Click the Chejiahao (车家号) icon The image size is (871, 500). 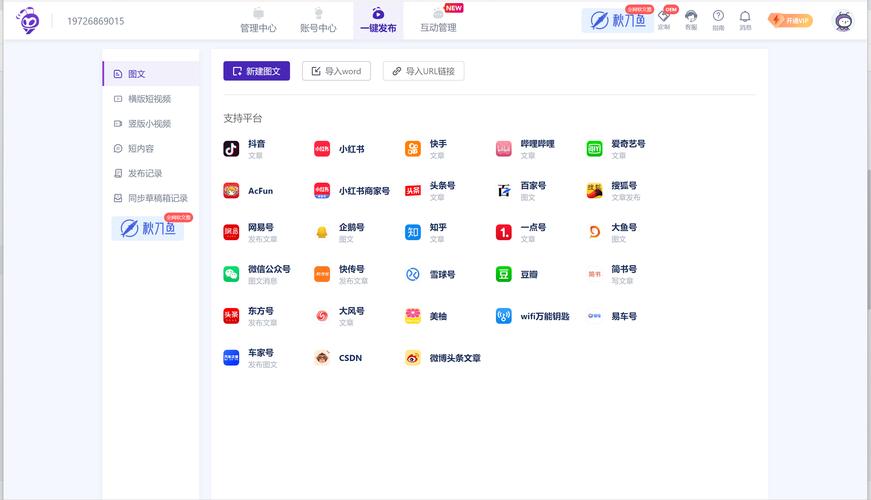coord(231,358)
